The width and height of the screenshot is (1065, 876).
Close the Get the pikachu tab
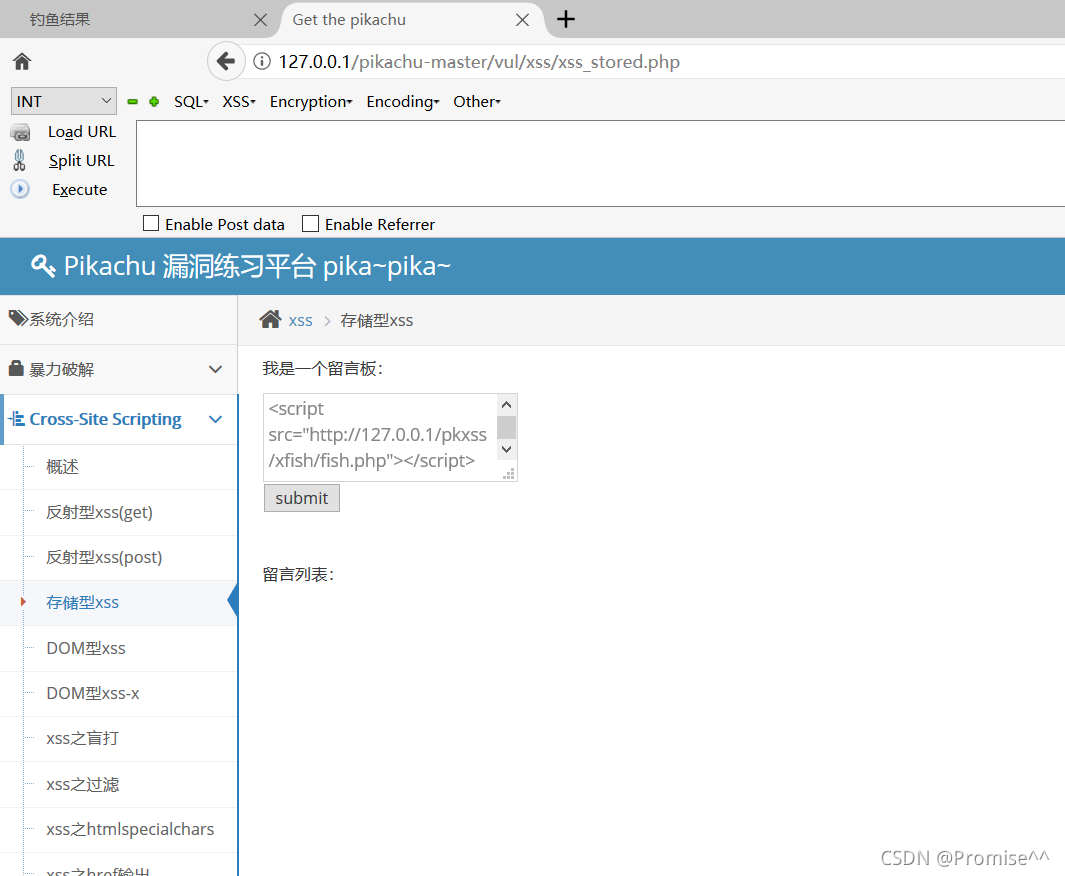tap(522, 20)
